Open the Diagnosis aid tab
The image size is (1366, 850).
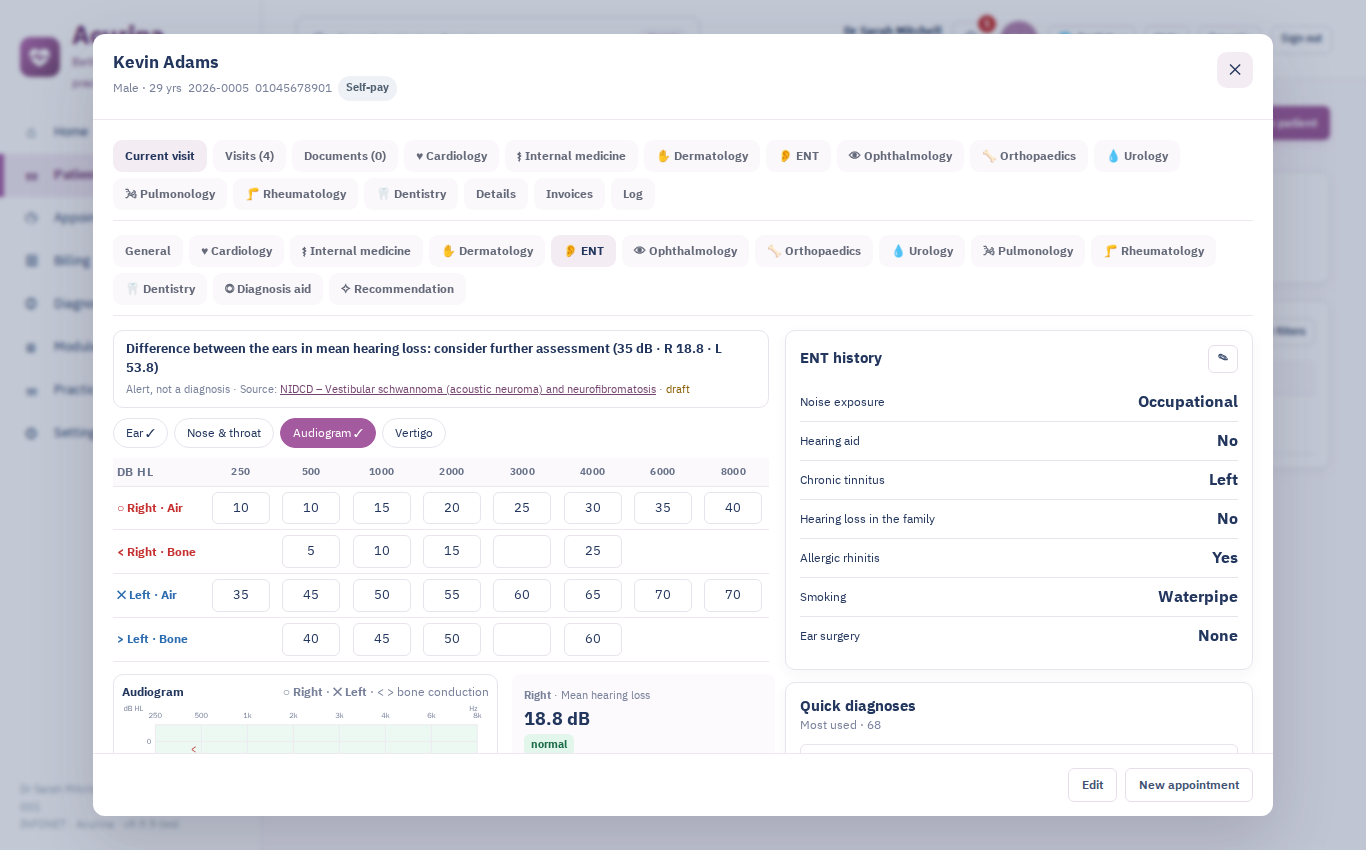click(x=268, y=289)
